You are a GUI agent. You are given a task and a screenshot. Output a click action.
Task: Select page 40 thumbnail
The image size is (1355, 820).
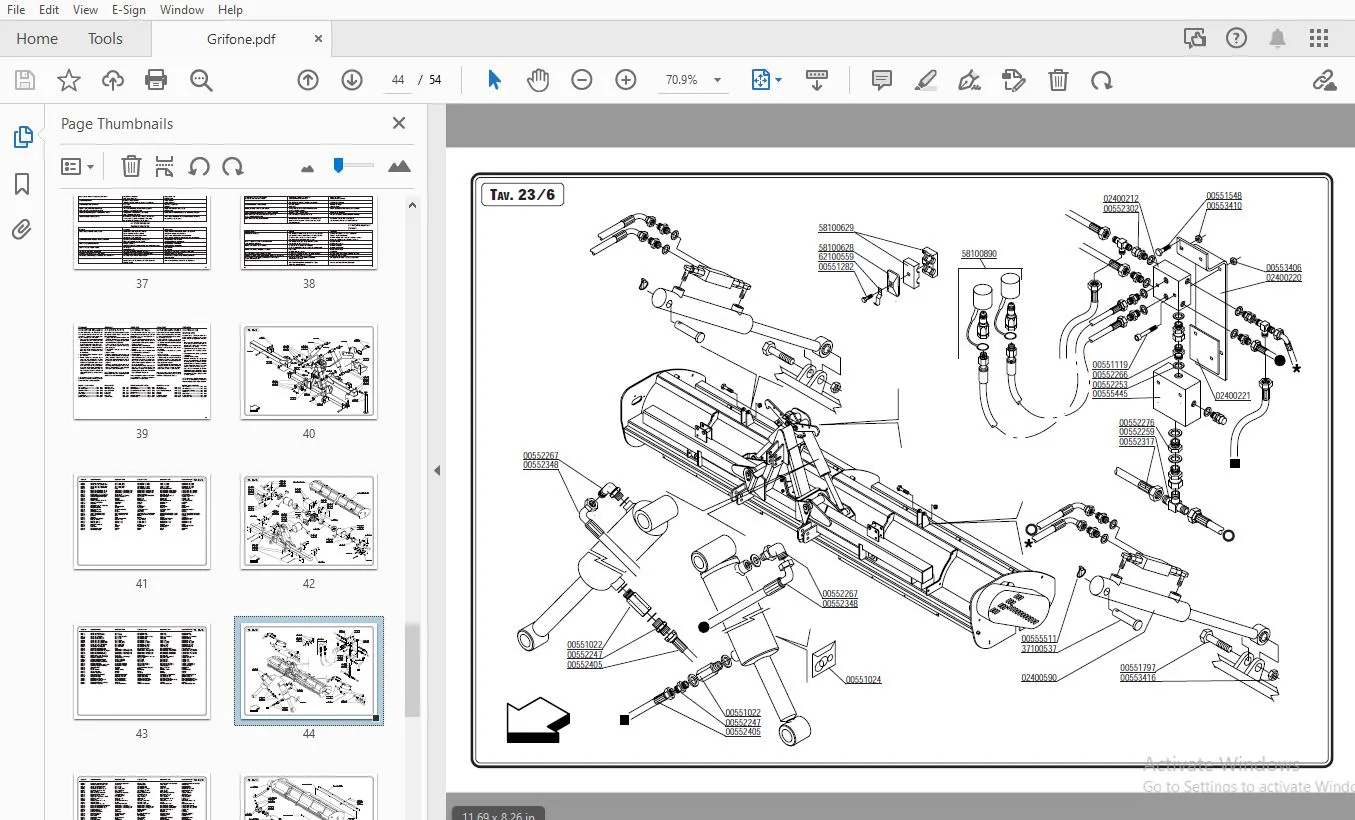pos(309,371)
